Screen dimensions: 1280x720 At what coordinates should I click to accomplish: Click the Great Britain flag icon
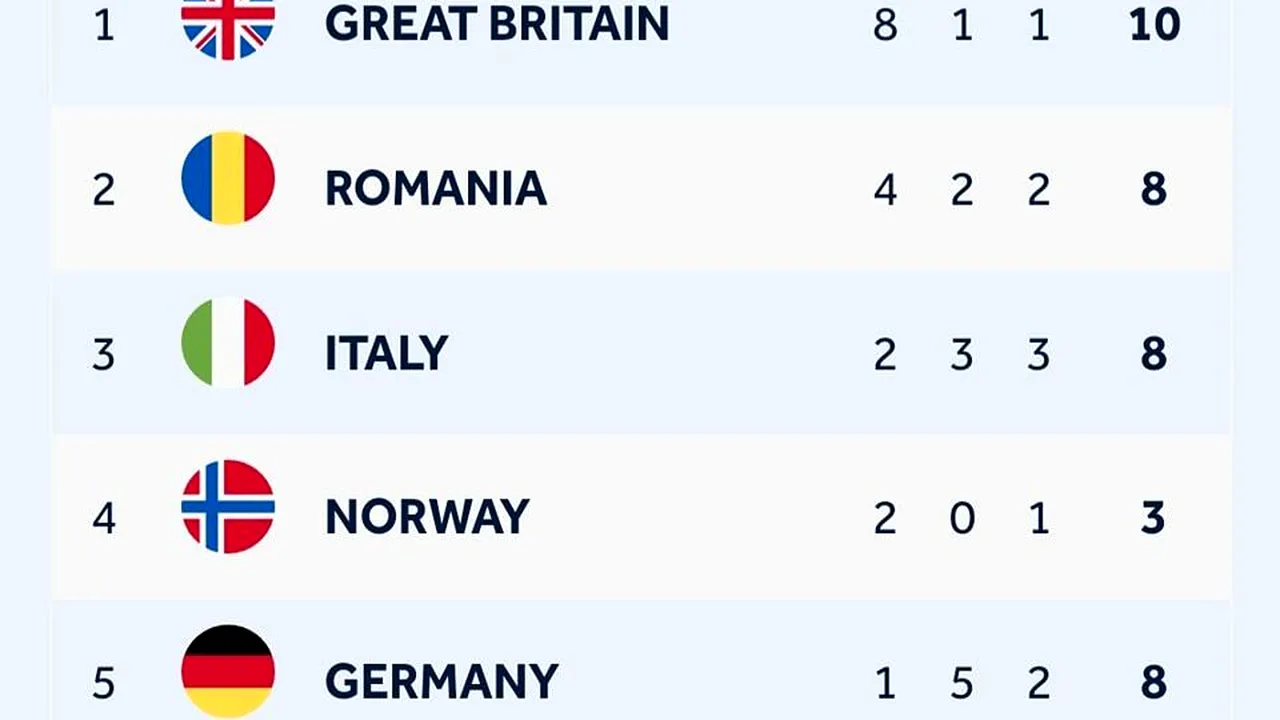click(228, 24)
